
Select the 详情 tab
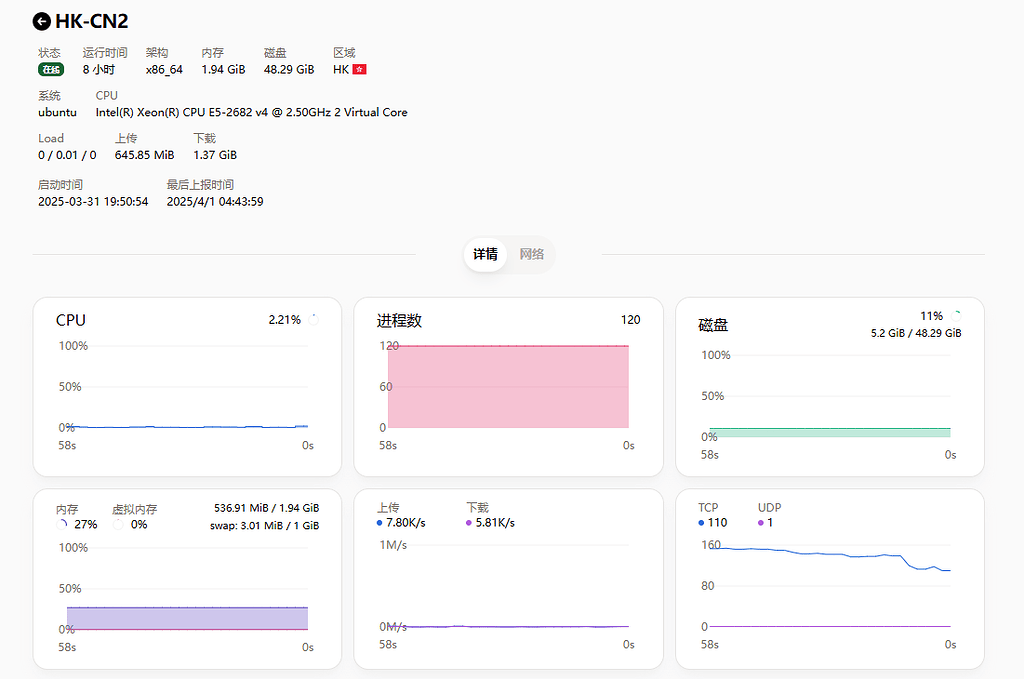485,255
